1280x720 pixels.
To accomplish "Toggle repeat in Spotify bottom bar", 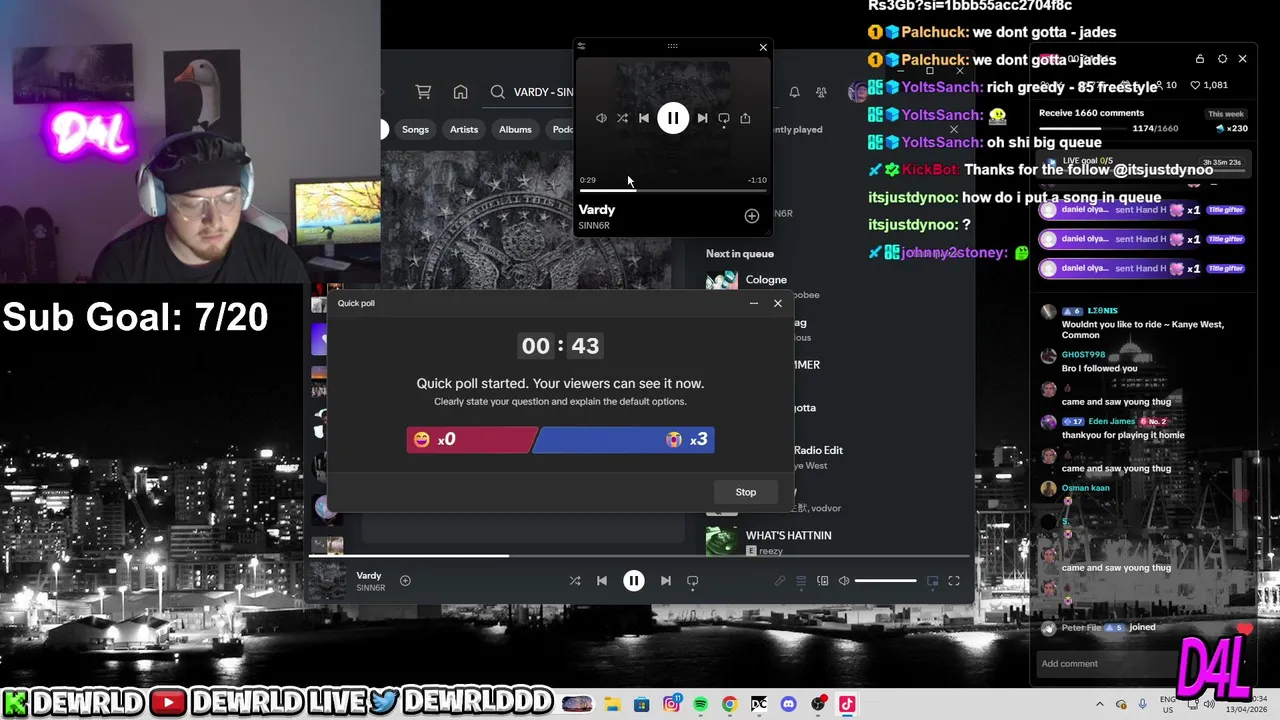I will (692, 581).
